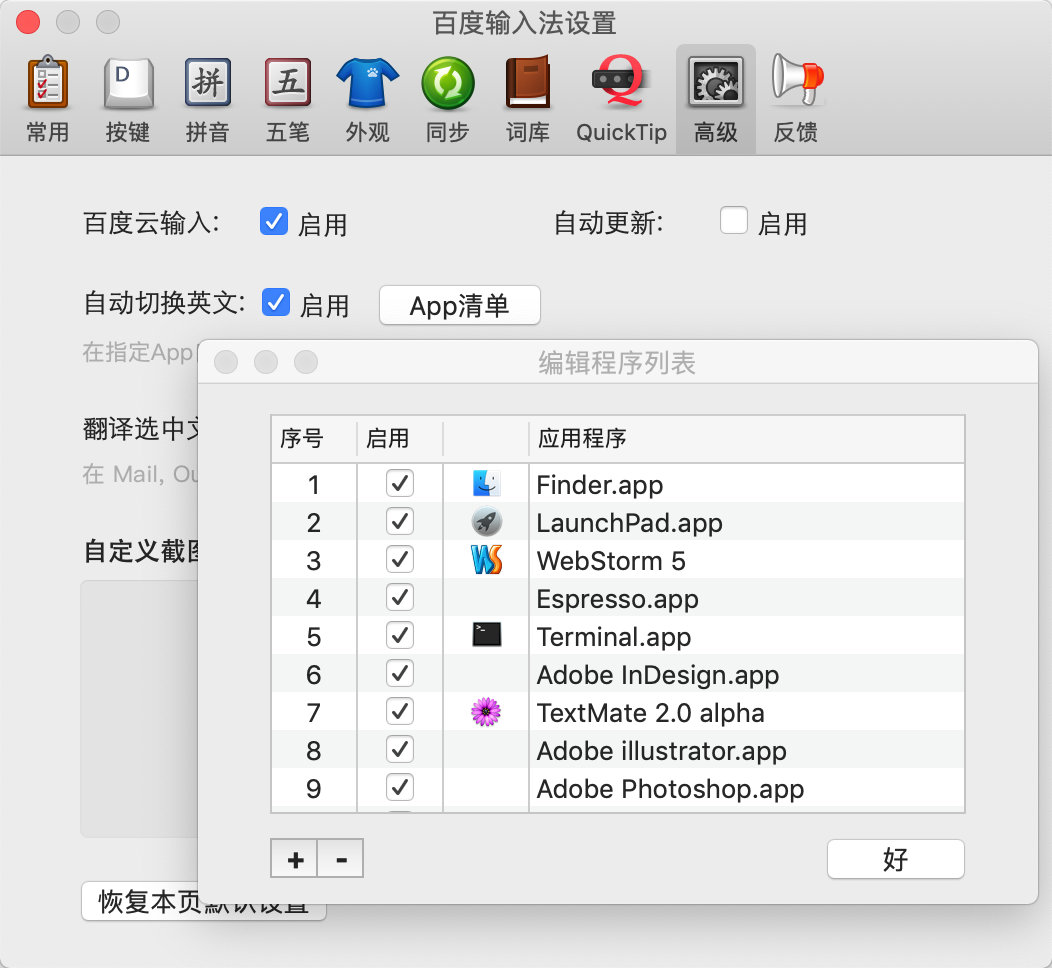Open the 词库 dictionary tab
This screenshot has height=968, width=1052.
coord(527,99)
